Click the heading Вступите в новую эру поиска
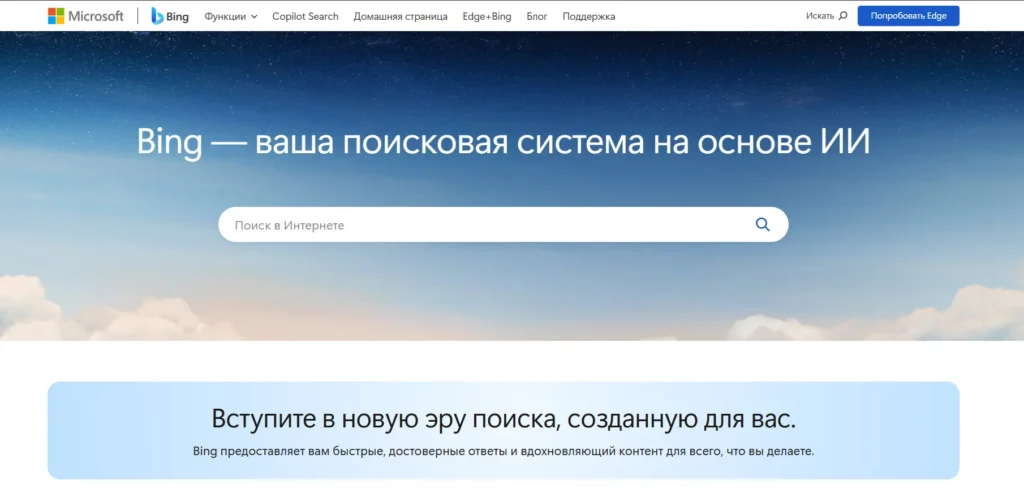The height and width of the screenshot is (489, 1024). (503, 418)
